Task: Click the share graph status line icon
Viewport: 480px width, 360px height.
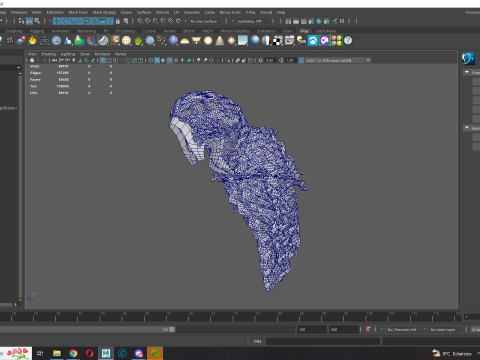Action: 335,21
